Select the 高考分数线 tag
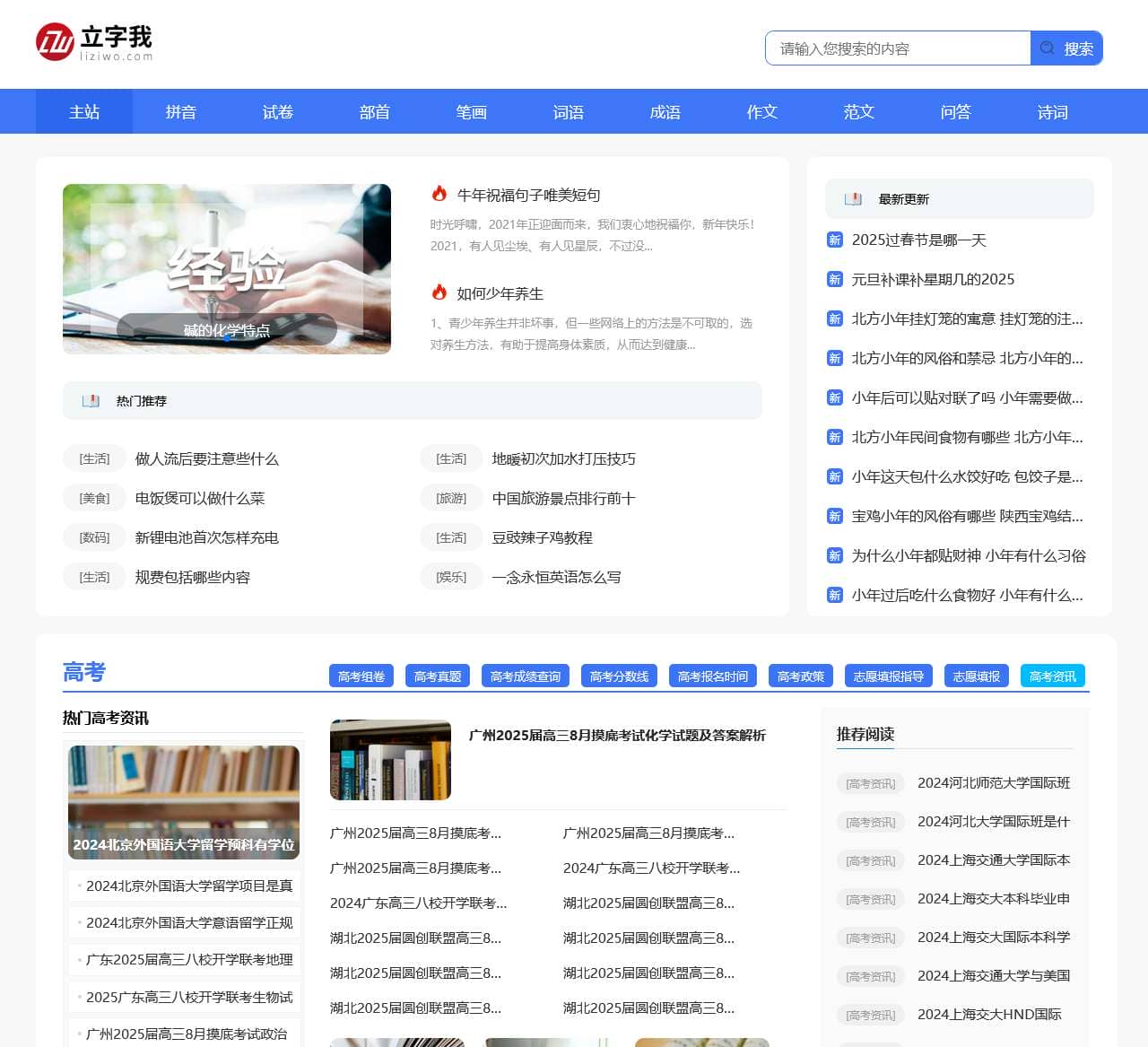The width and height of the screenshot is (1148, 1047). pyautogui.click(x=620, y=676)
